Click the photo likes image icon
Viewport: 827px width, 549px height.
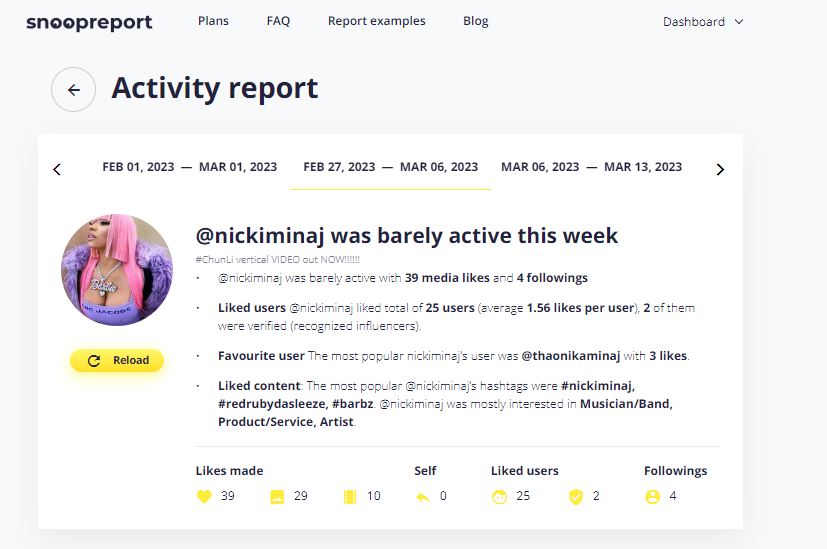pos(277,497)
